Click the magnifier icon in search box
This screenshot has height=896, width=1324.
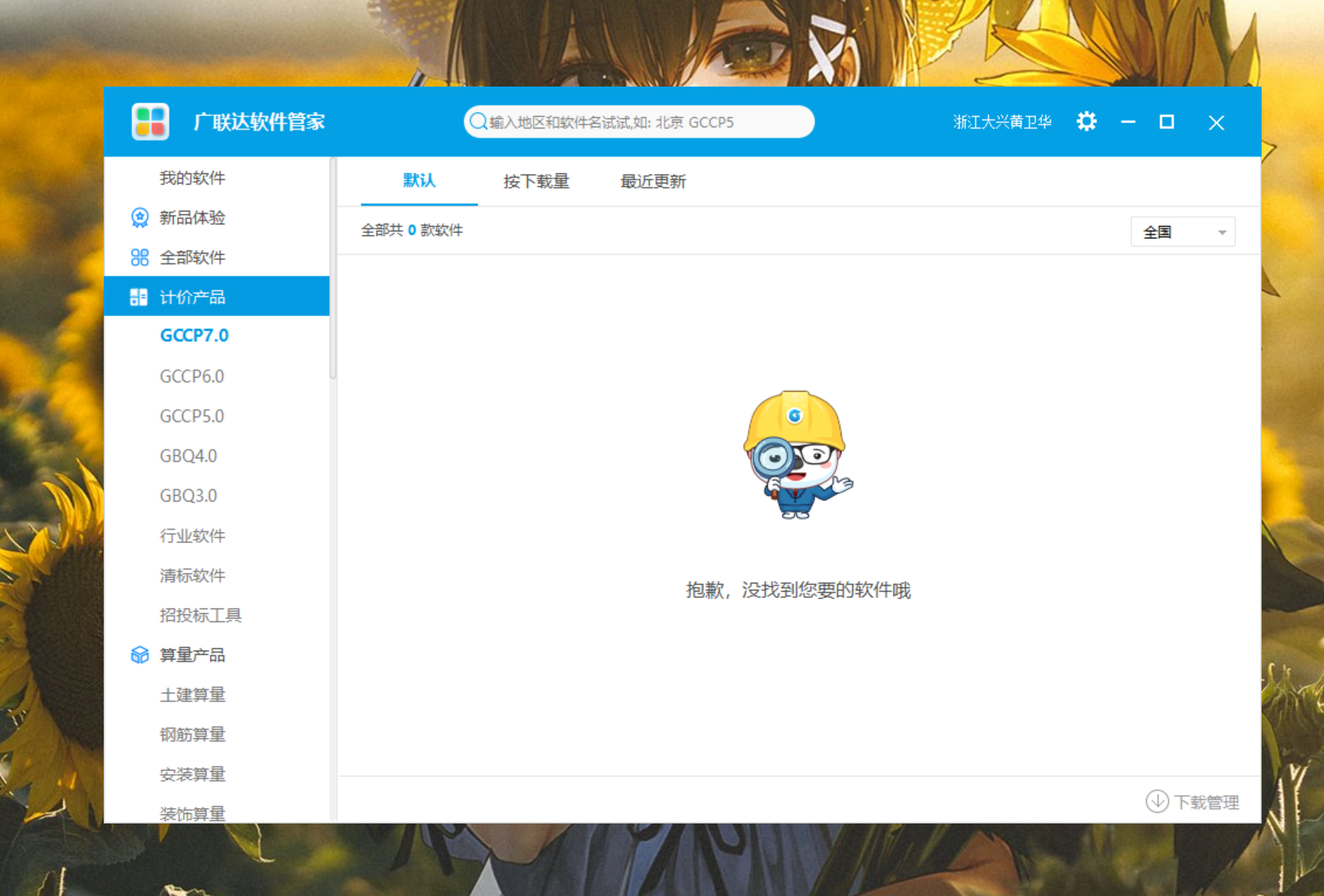[478, 122]
